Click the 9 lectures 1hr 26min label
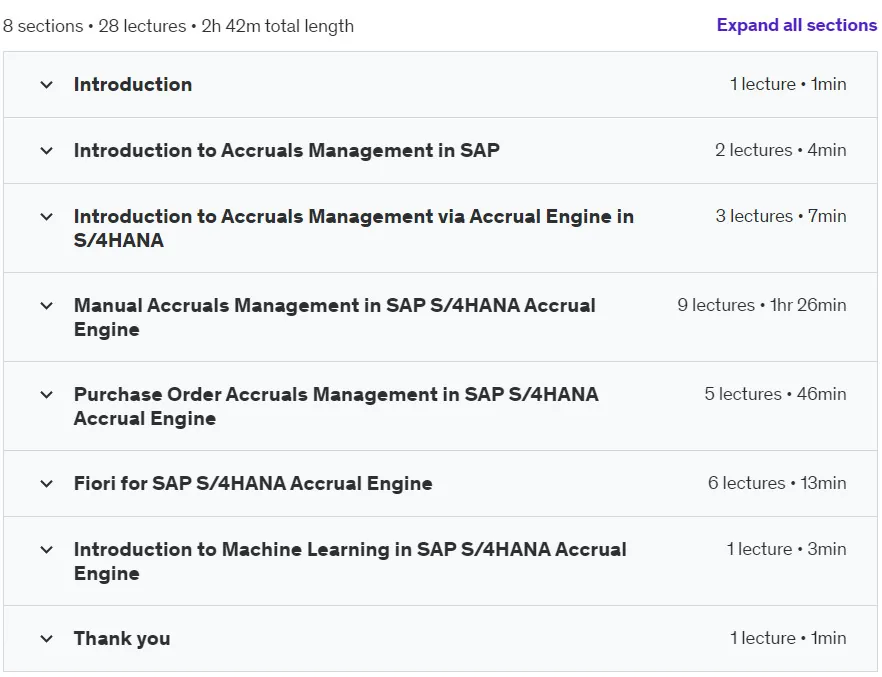The height and width of the screenshot is (677, 882). pos(762,305)
